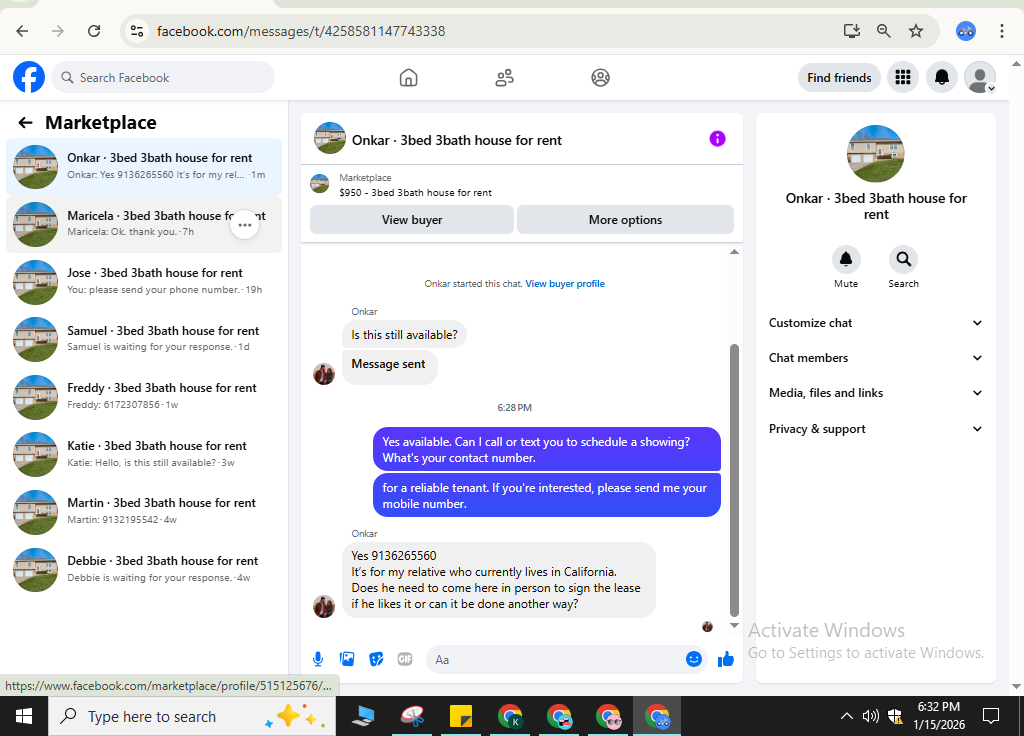The image size is (1024, 736).
Task: Open the Friends icon in top navigation
Action: coord(504,78)
